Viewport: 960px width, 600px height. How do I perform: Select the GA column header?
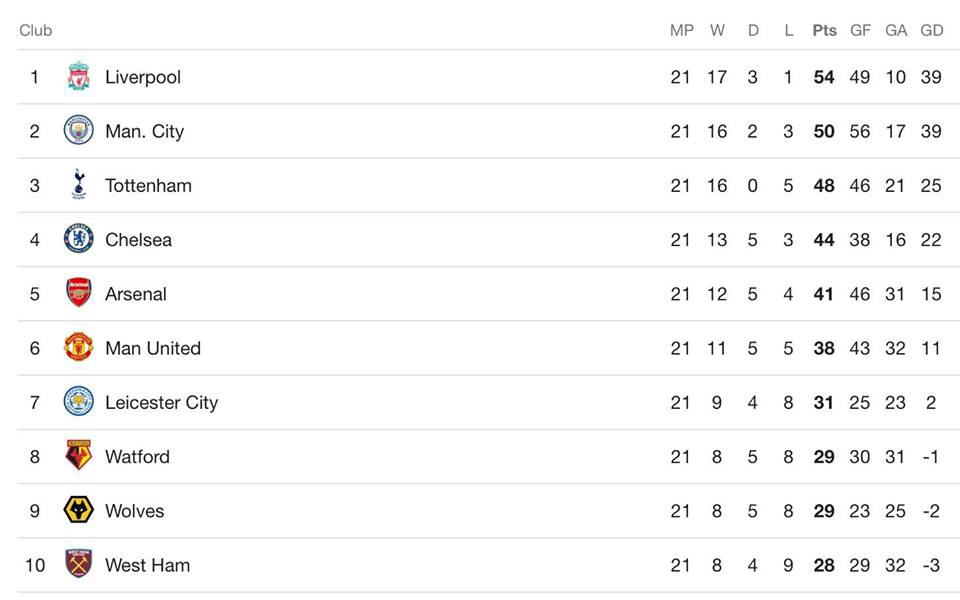[896, 31]
